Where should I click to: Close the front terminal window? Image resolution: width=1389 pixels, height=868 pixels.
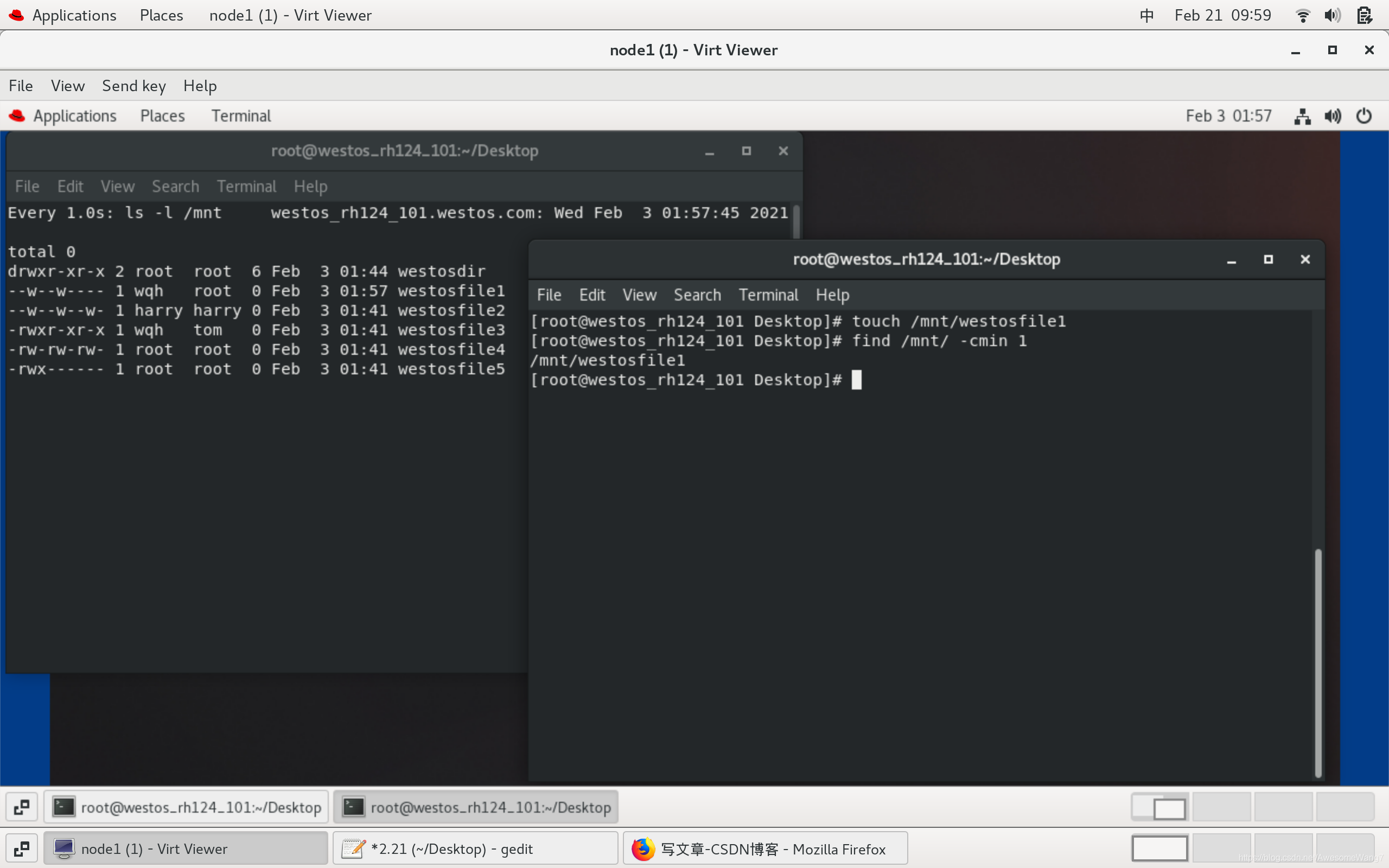point(1305,260)
